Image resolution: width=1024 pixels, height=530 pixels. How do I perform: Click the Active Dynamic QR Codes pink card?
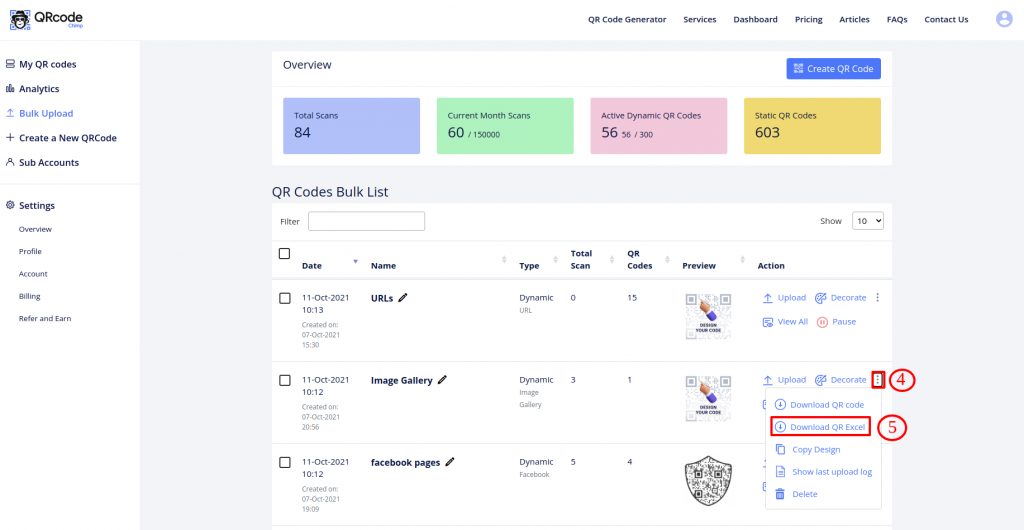click(658, 125)
